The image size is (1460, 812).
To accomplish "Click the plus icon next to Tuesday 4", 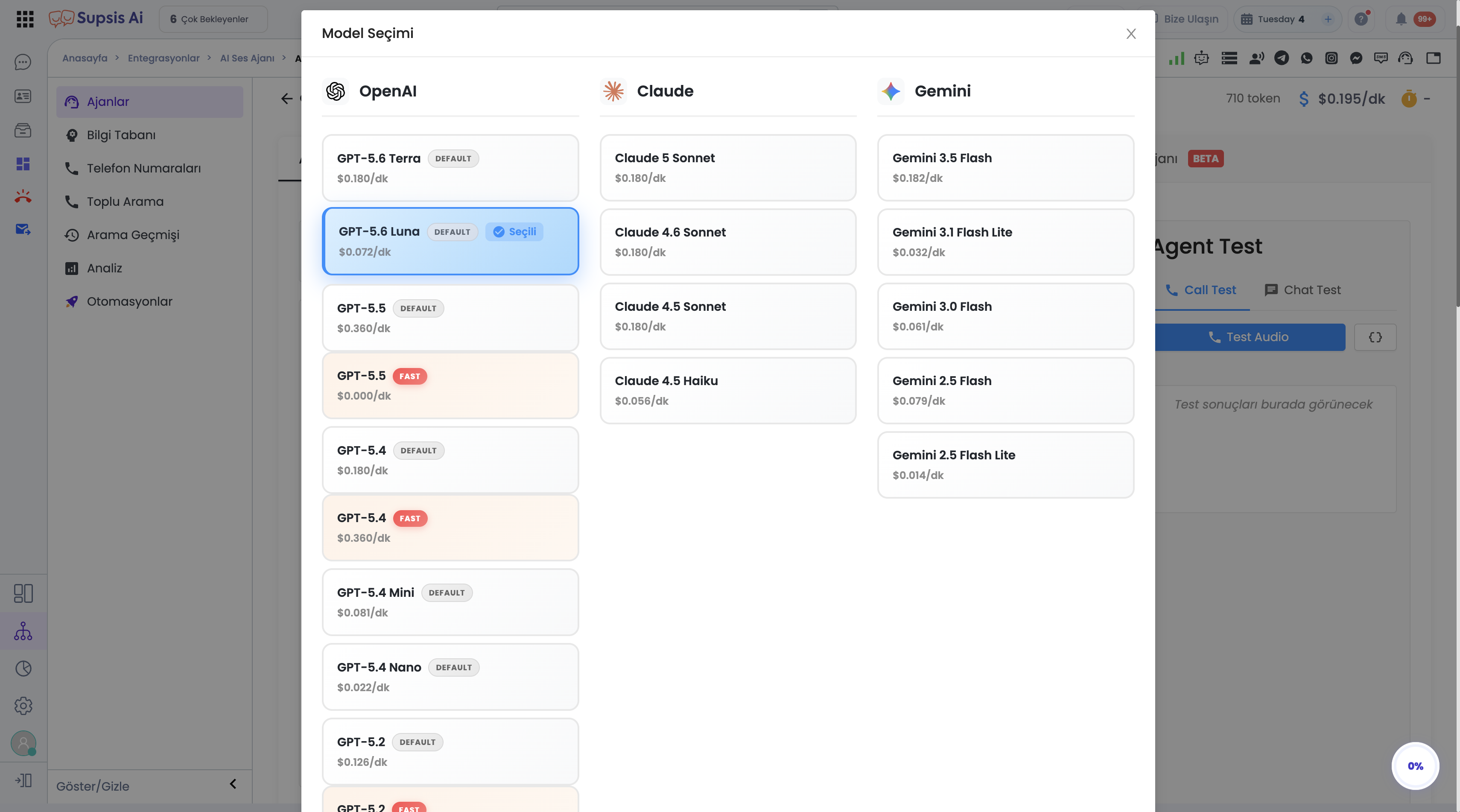I will pos(1328,19).
